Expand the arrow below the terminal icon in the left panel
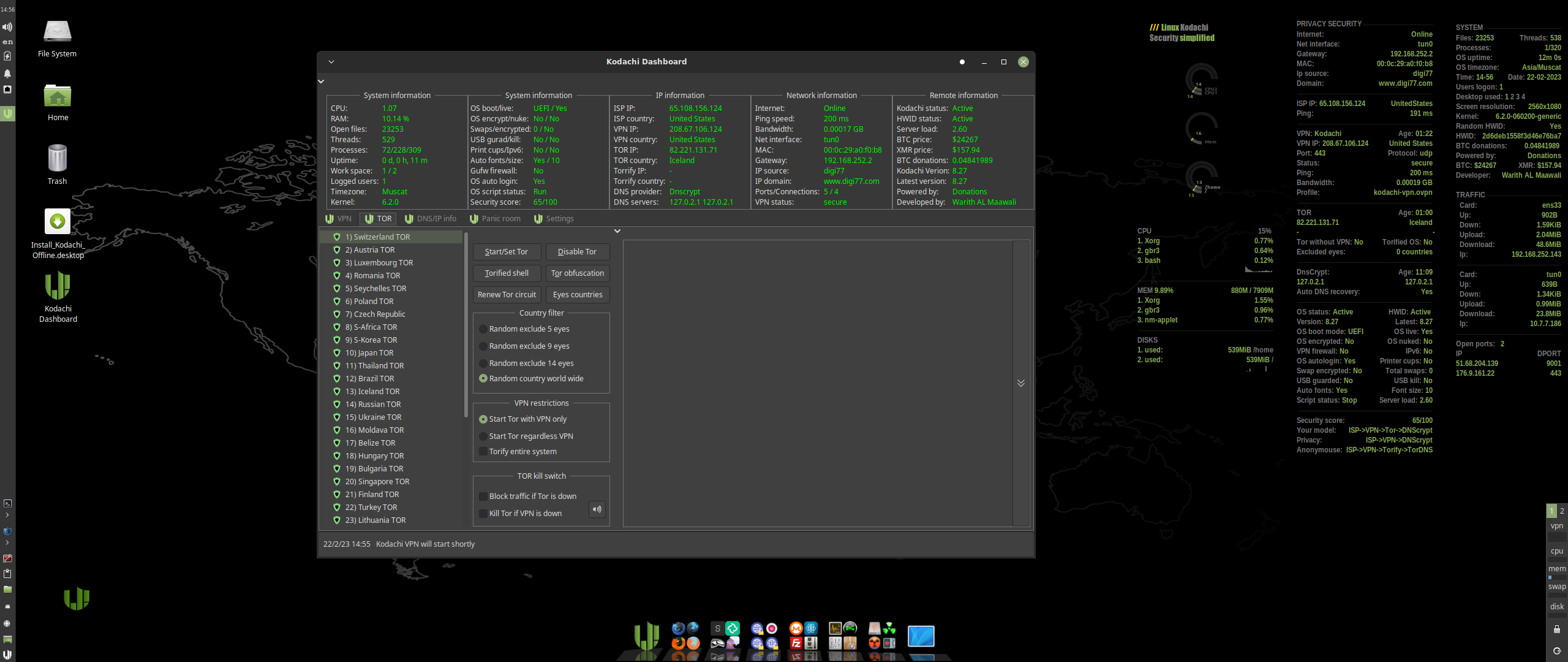 [7, 516]
